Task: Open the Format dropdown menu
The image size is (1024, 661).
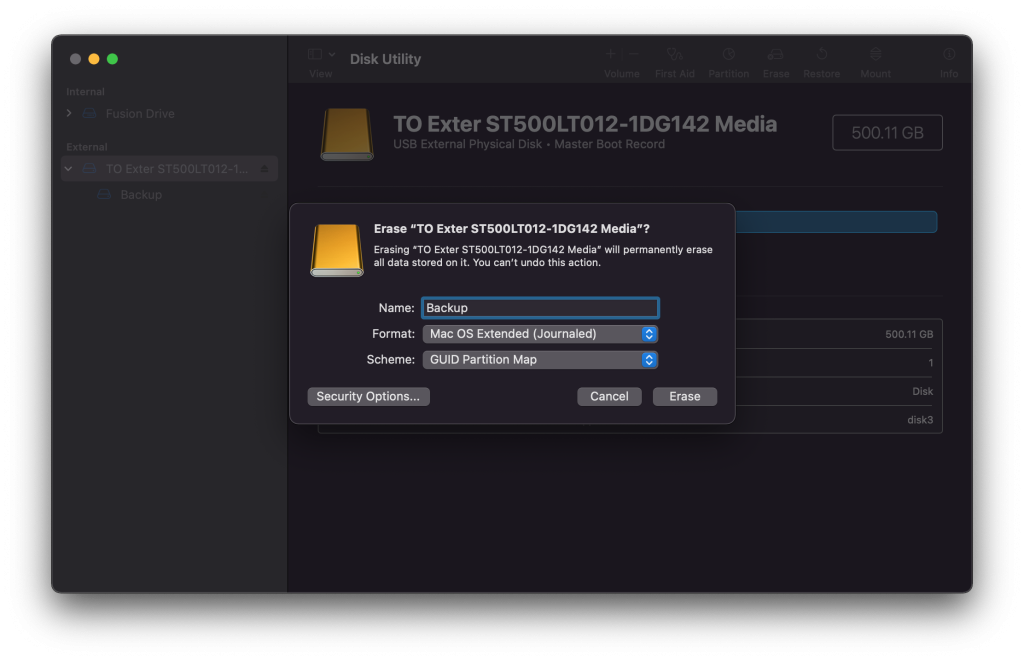Action: coord(540,334)
